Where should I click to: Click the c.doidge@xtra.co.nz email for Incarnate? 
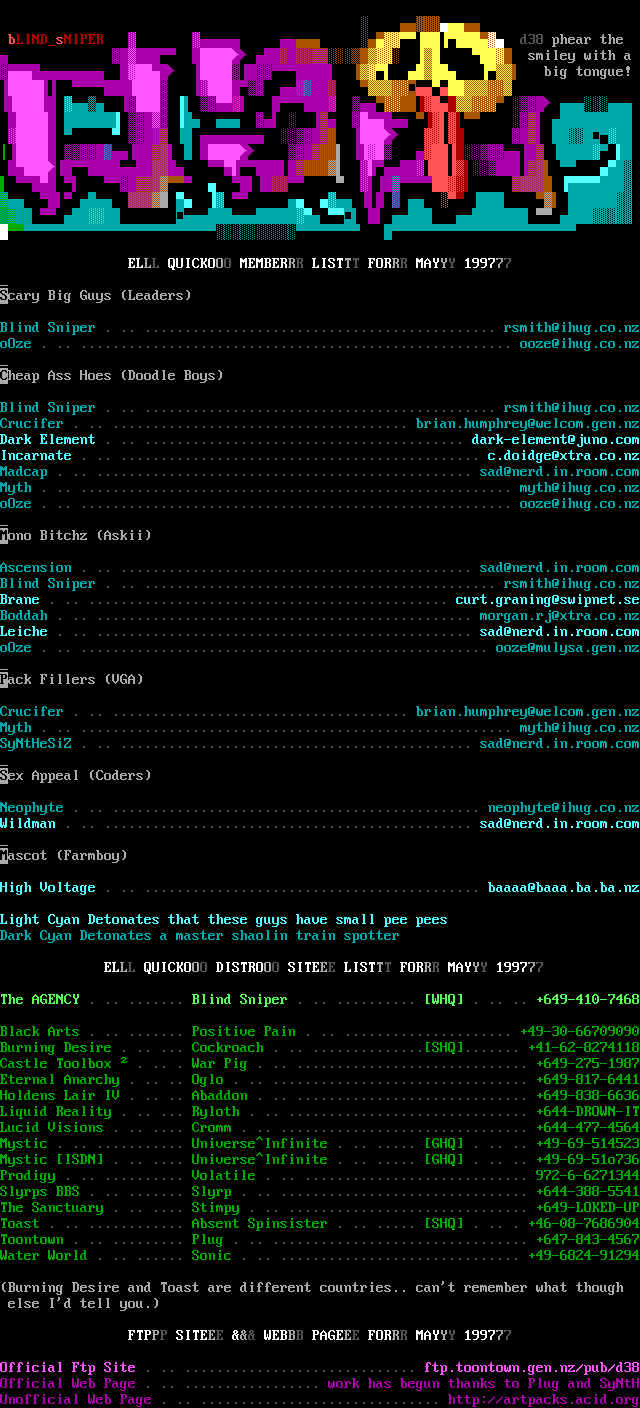tap(563, 456)
